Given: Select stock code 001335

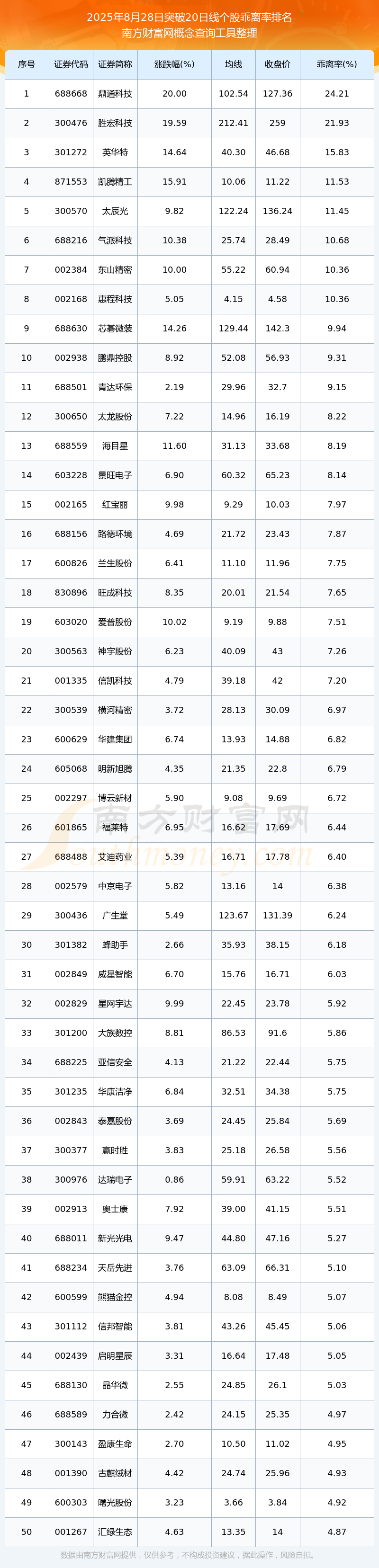Looking at the screenshot, I should (71, 681).
